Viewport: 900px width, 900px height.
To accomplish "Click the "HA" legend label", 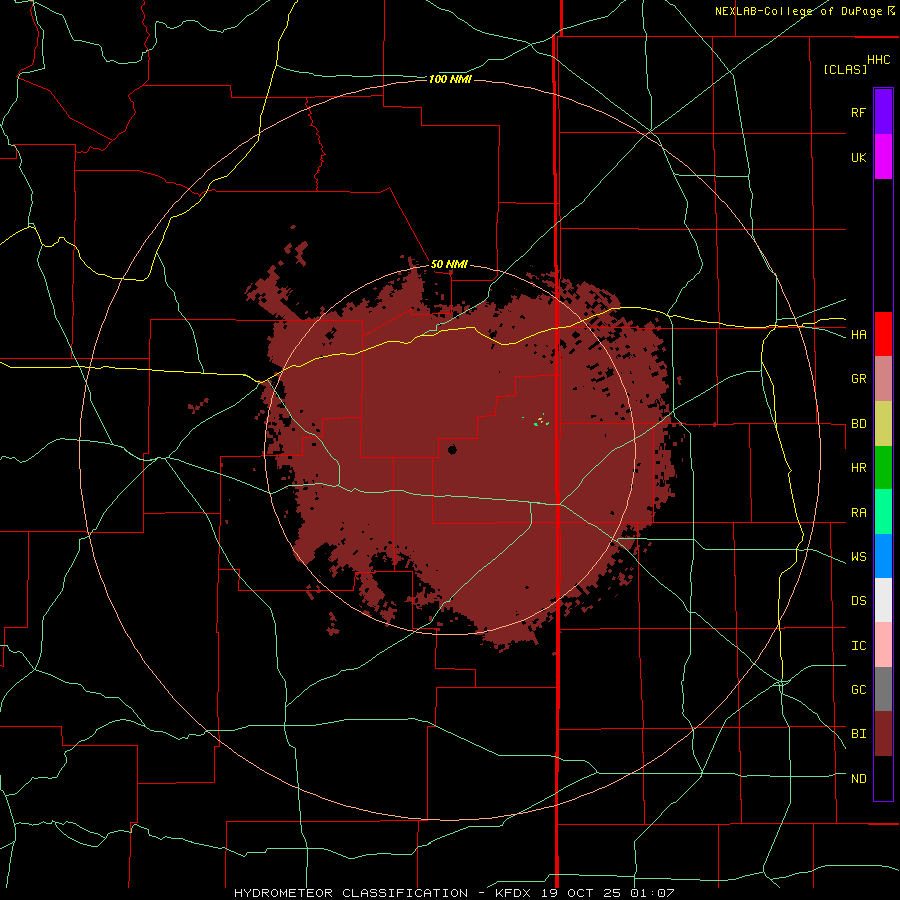I will point(858,335).
